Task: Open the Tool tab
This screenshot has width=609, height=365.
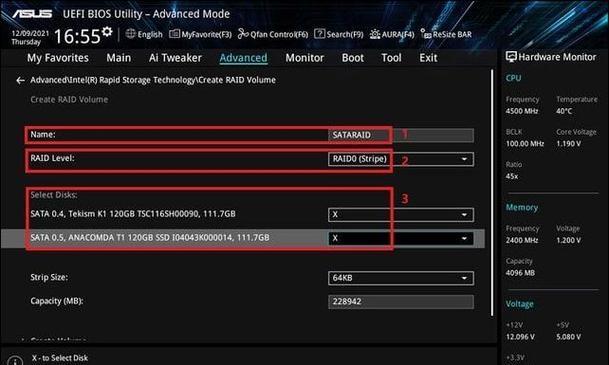Action: pyautogui.click(x=391, y=58)
